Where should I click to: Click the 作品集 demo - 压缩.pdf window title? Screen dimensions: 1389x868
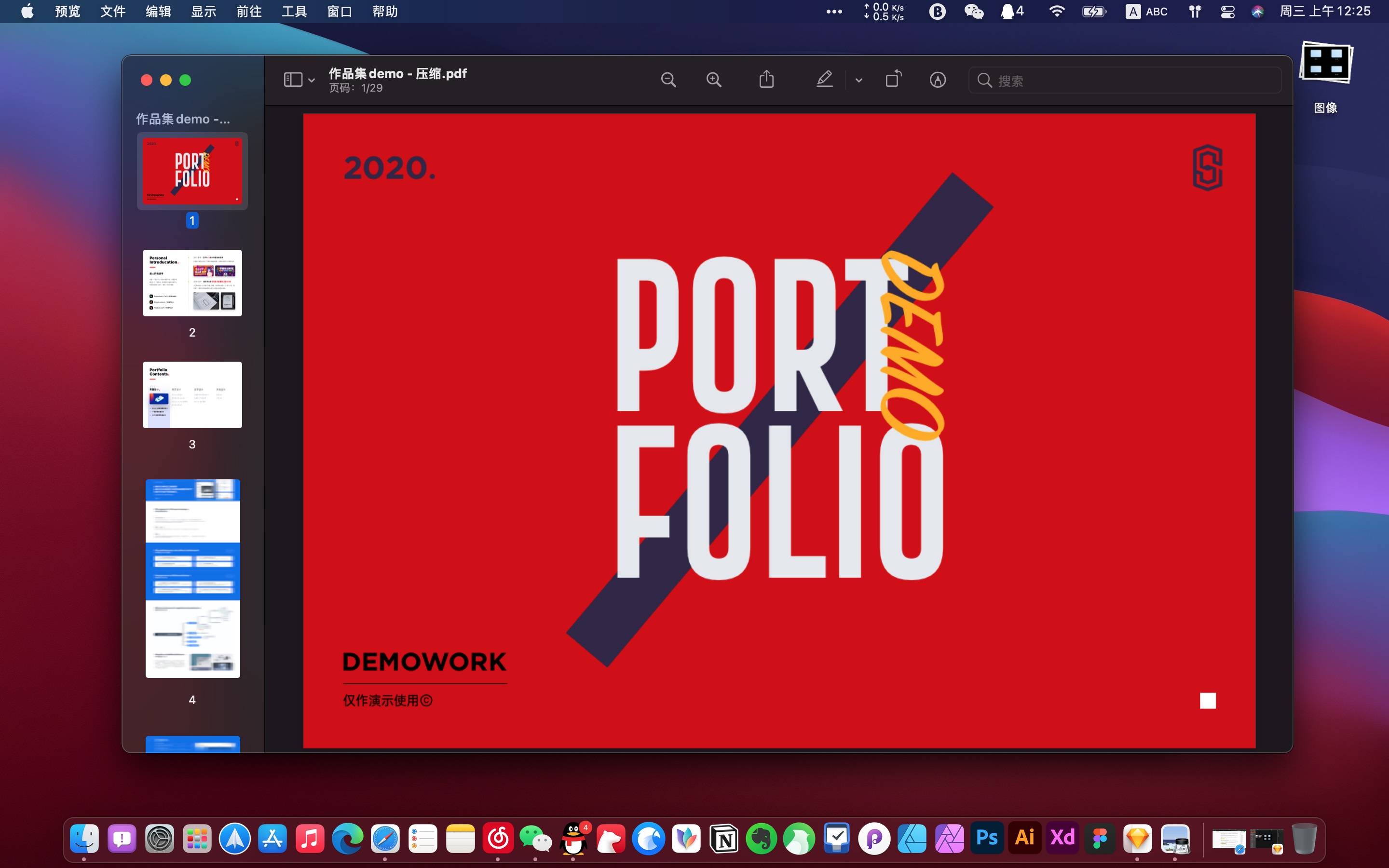pos(398,73)
